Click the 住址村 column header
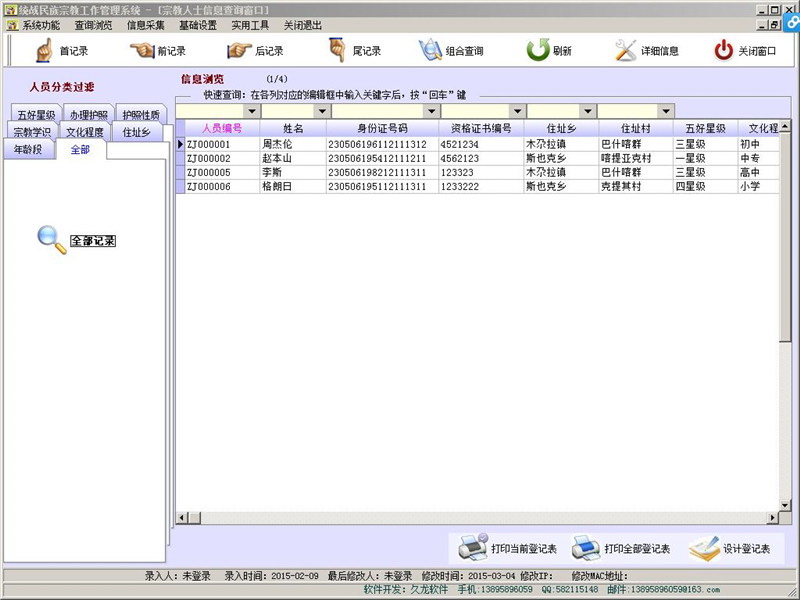The image size is (800, 600). [636, 128]
